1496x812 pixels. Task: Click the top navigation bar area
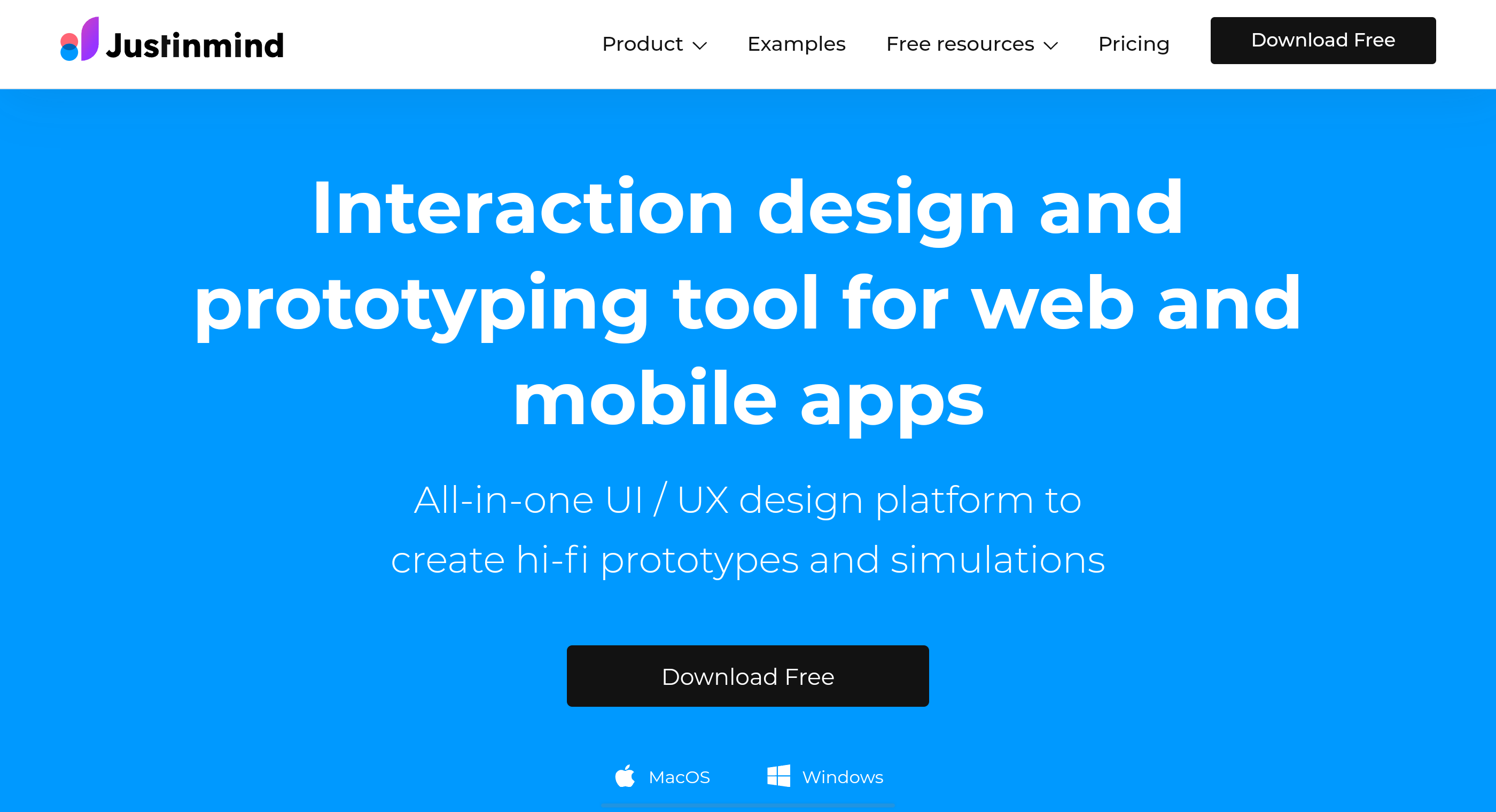click(748, 44)
